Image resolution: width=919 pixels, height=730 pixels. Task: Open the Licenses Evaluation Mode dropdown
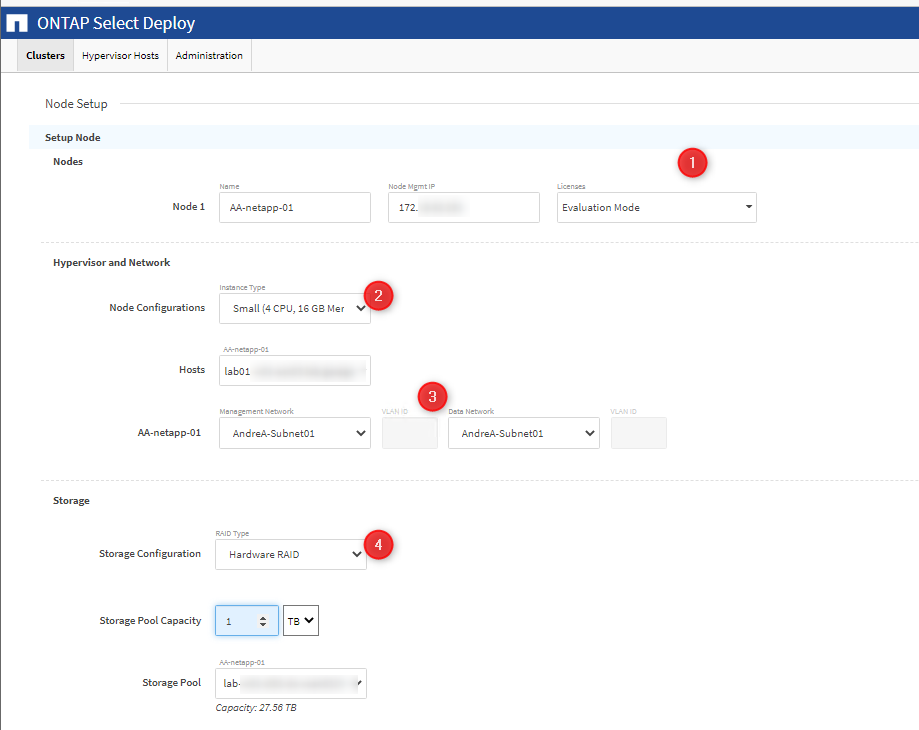[x=656, y=208]
